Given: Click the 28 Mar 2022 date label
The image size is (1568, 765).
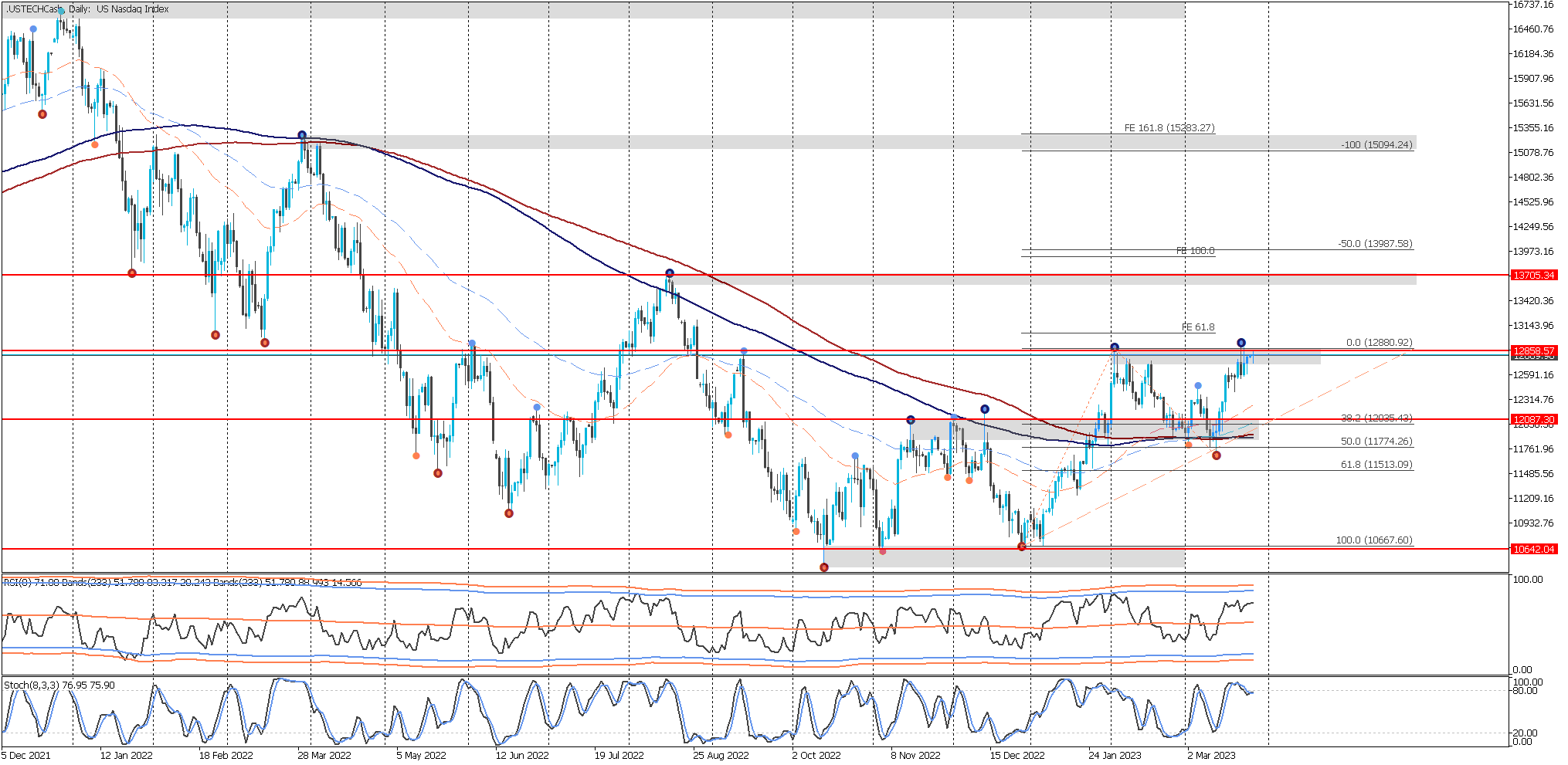Looking at the screenshot, I should [324, 756].
